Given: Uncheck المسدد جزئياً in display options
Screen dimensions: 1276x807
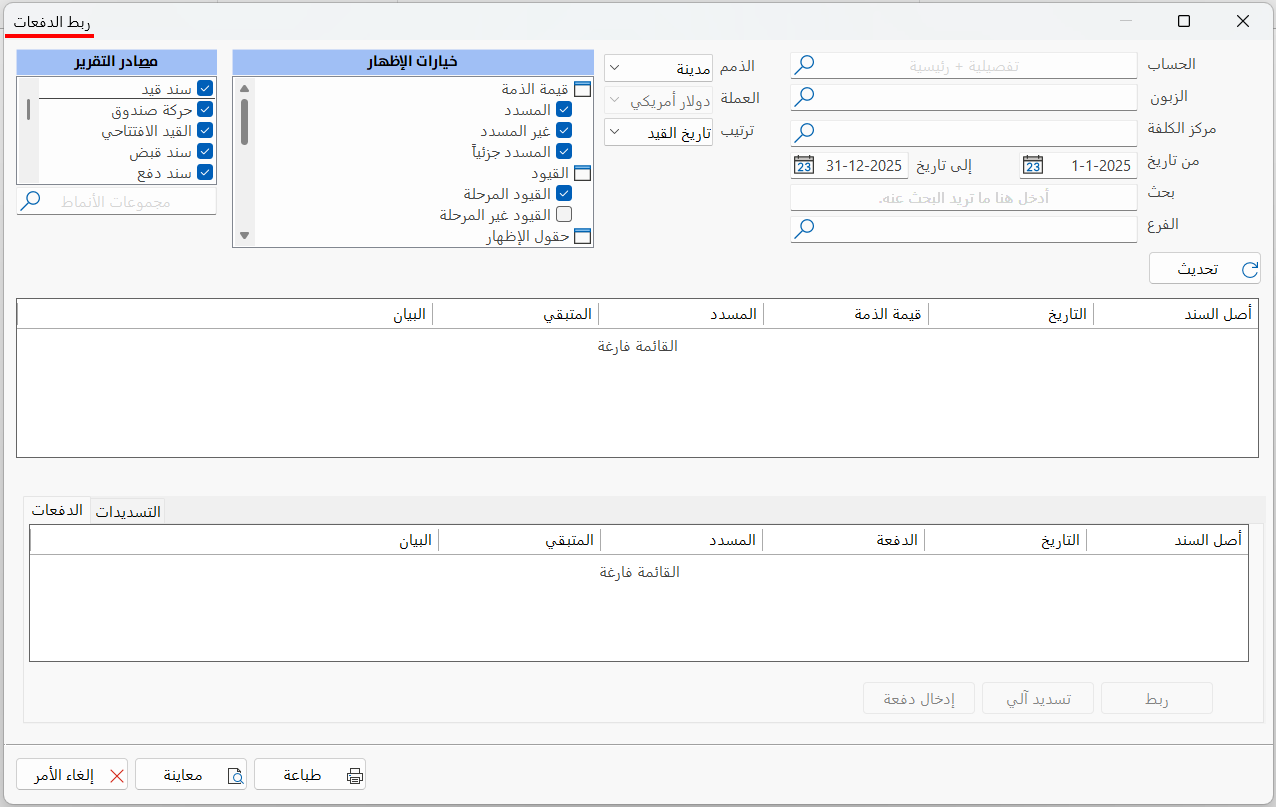Looking at the screenshot, I should click(564, 151).
